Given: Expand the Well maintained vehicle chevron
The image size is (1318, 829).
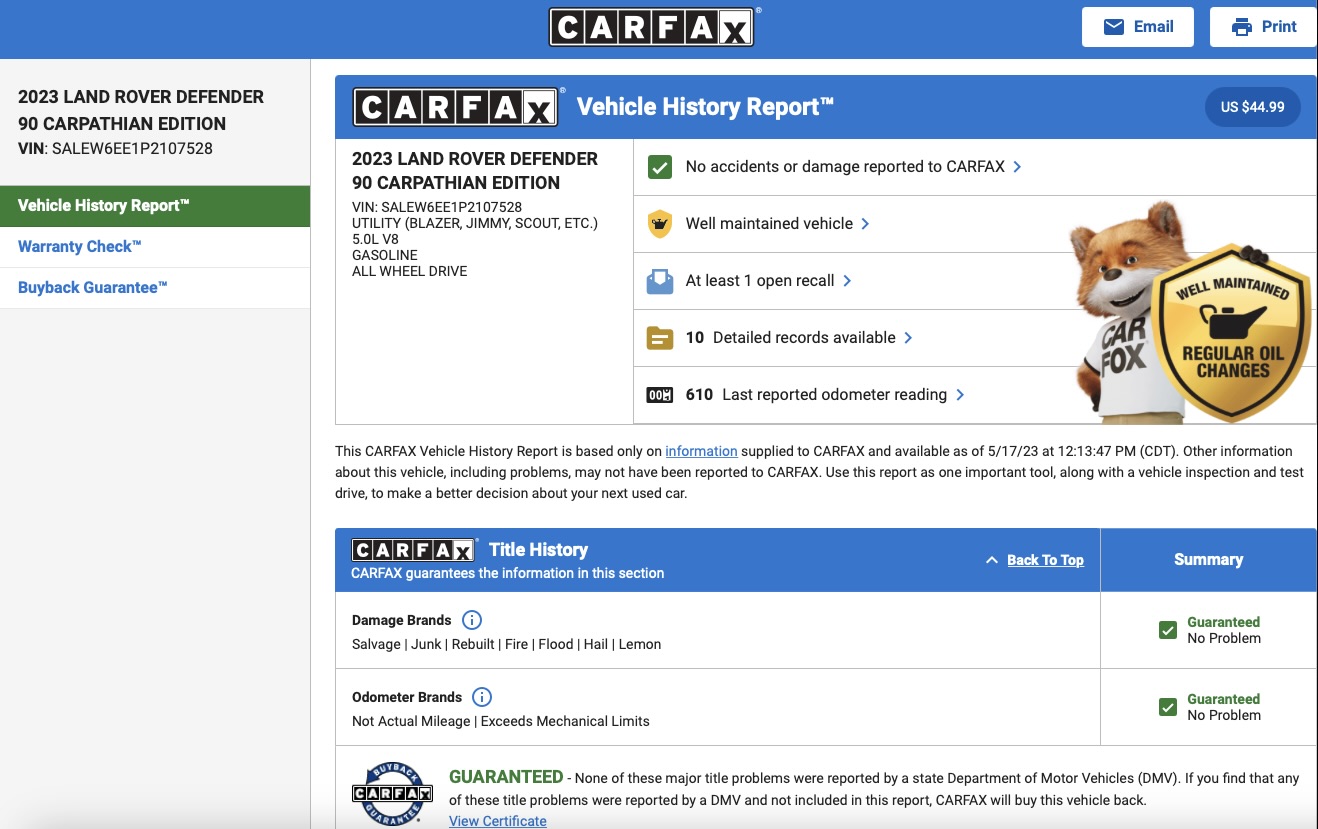Looking at the screenshot, I should pyautogui.click(x=865, y=224).
